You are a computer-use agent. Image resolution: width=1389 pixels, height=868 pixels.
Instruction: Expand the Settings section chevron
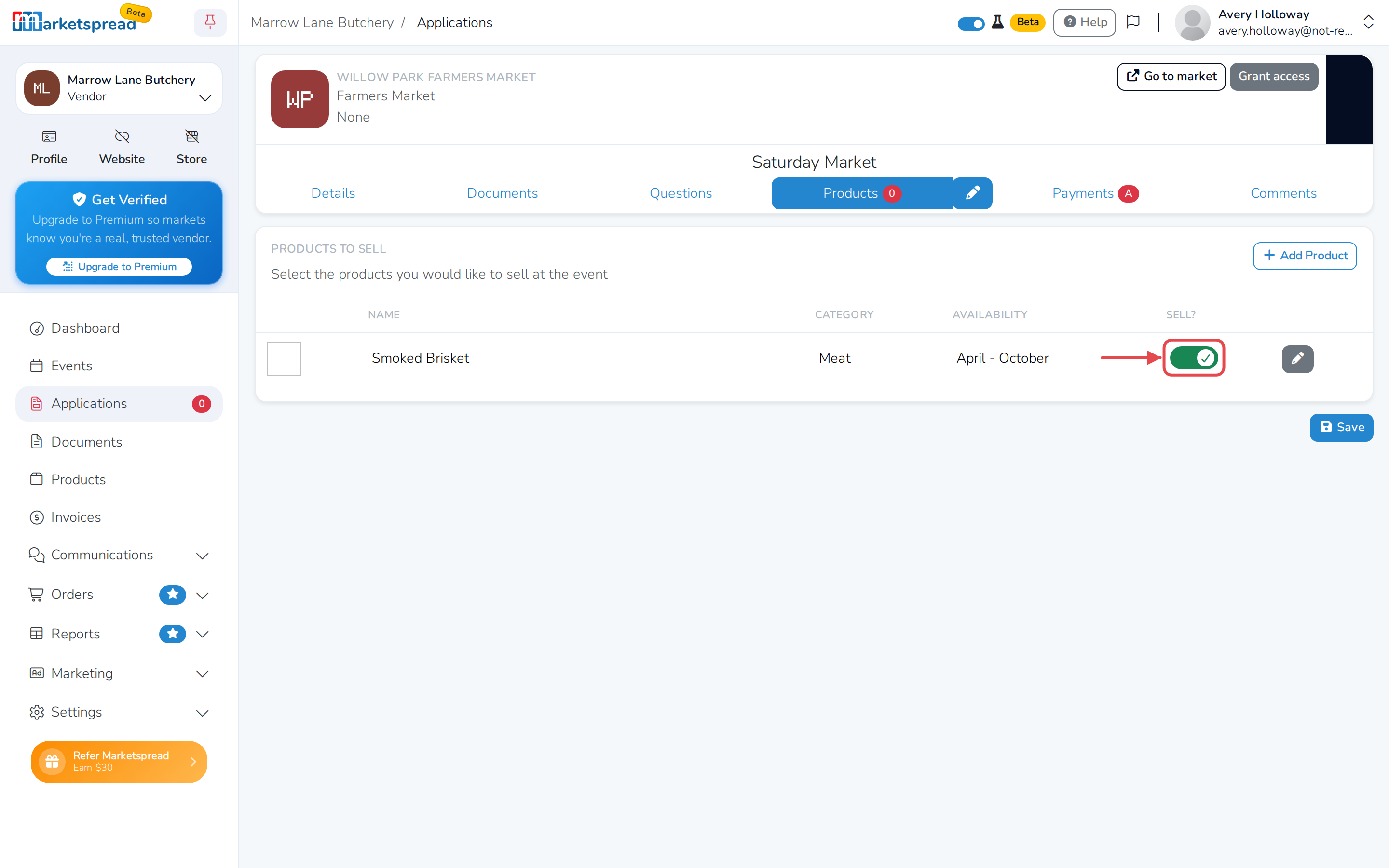pos(202,712)
